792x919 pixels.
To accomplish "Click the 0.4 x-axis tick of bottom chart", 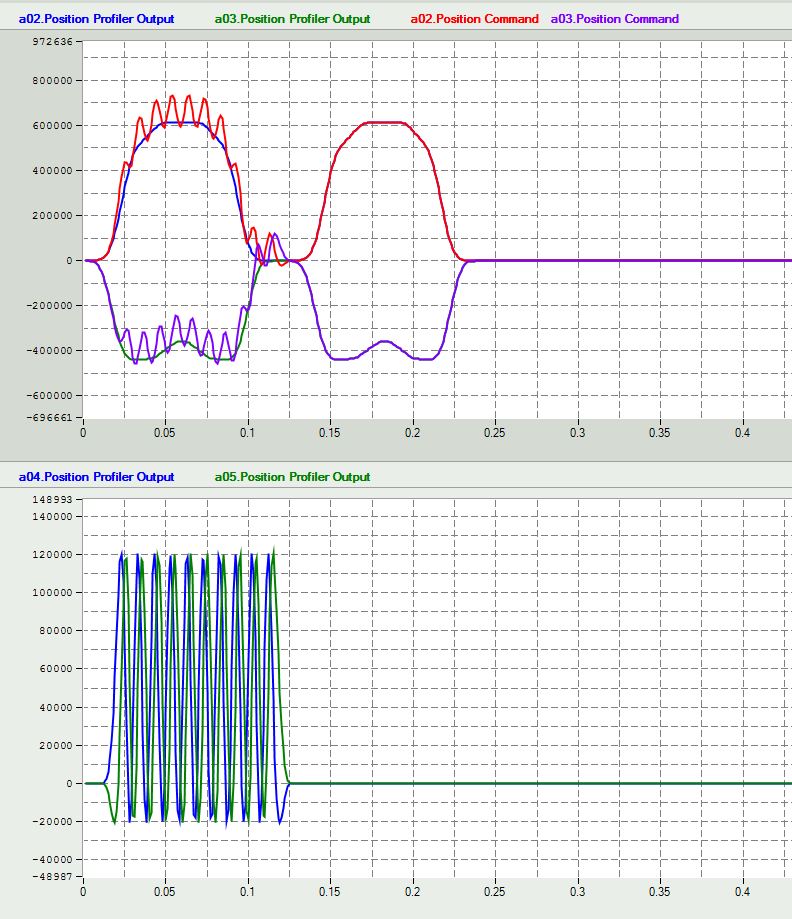I will [743, 891].
